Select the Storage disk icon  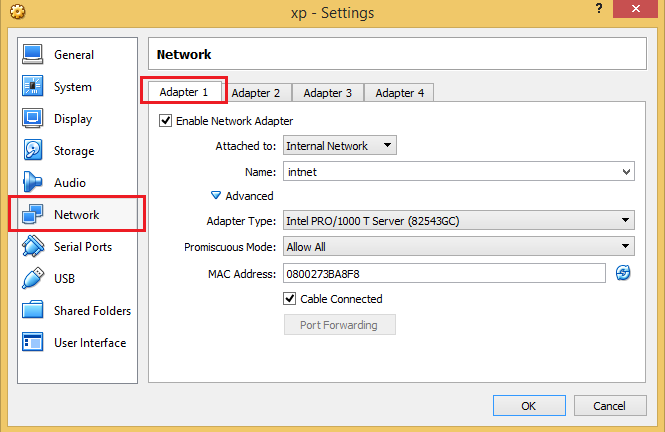coord(33,150)
